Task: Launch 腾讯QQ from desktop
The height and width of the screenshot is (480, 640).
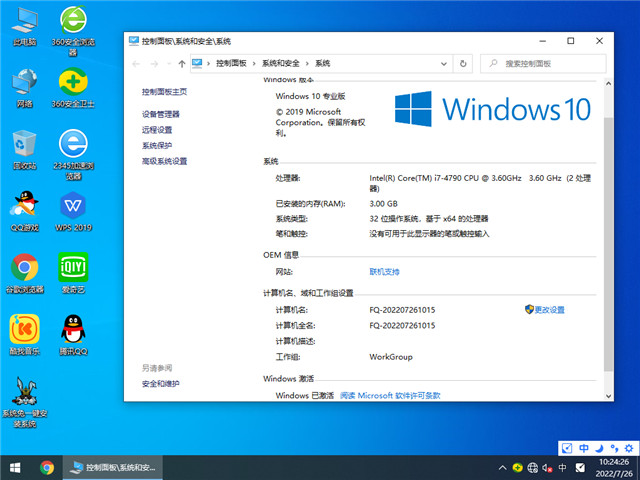Action: coord(73,335)
